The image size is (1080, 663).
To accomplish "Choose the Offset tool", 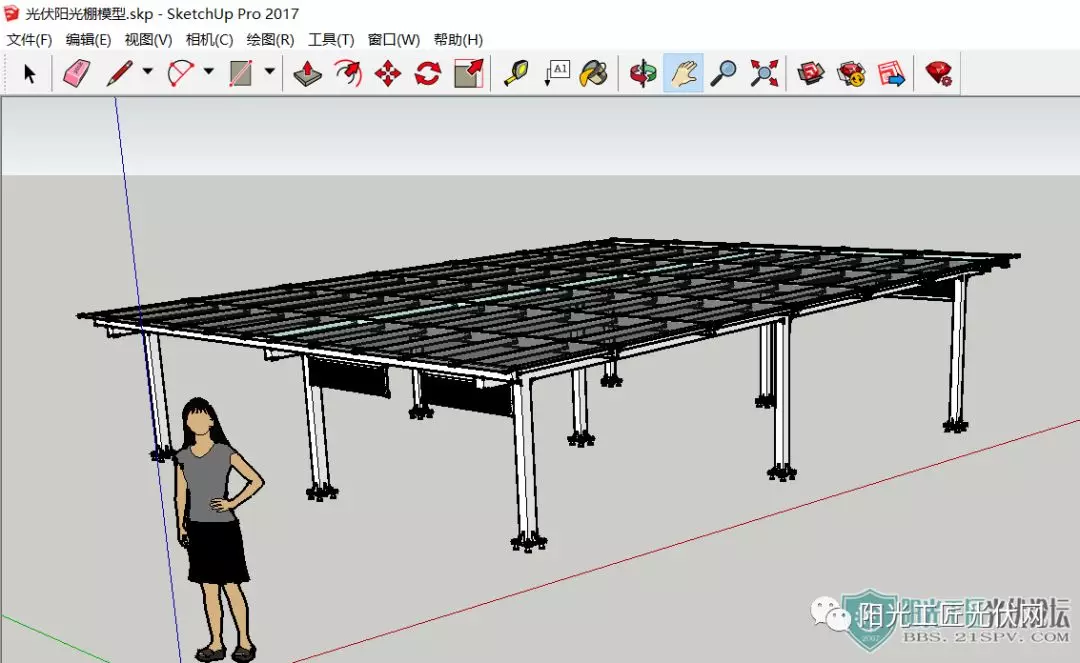I will [348, 73].
